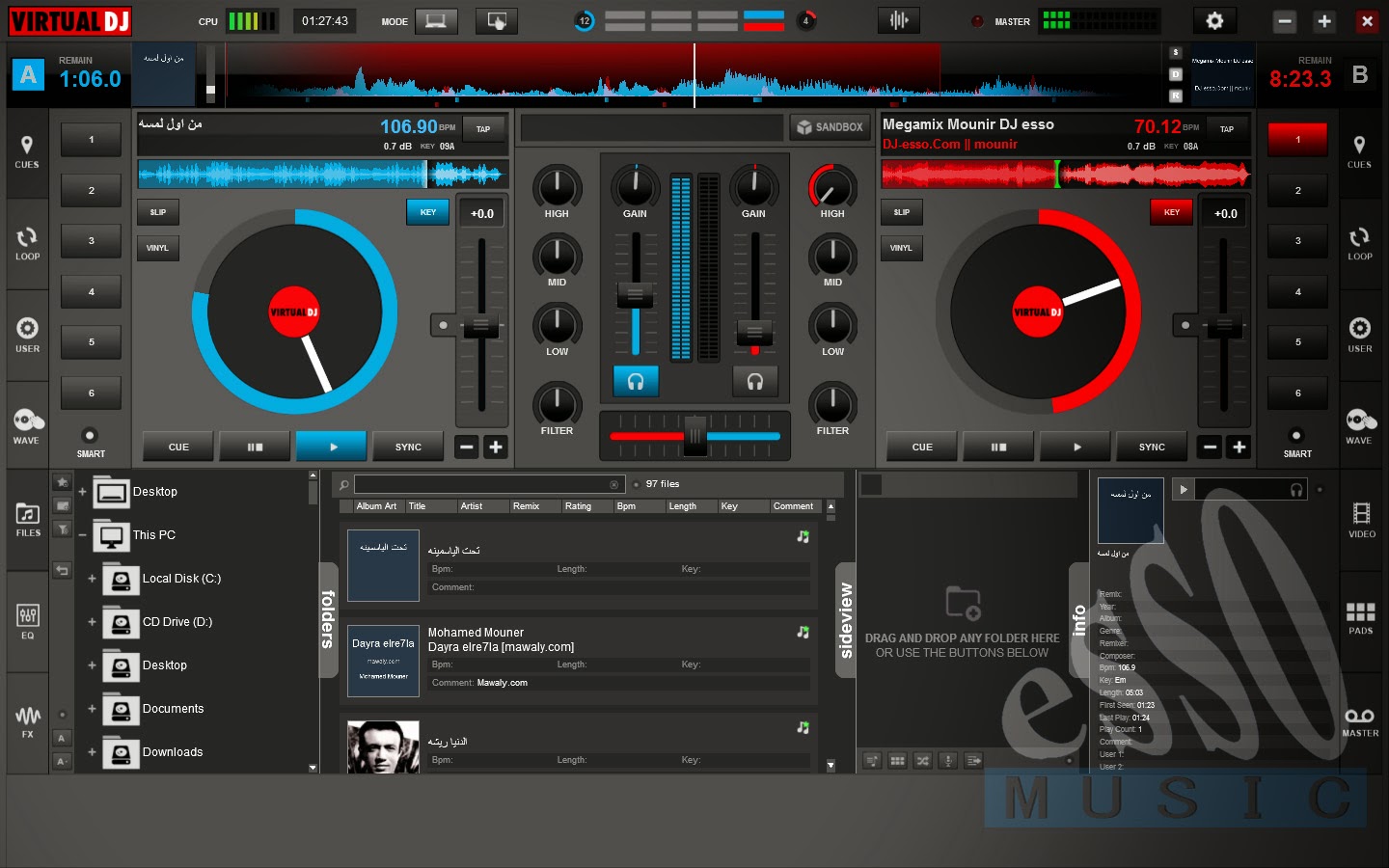
Task: Click the microphone icon in the sideview toolbar
Action: point(947,760)
